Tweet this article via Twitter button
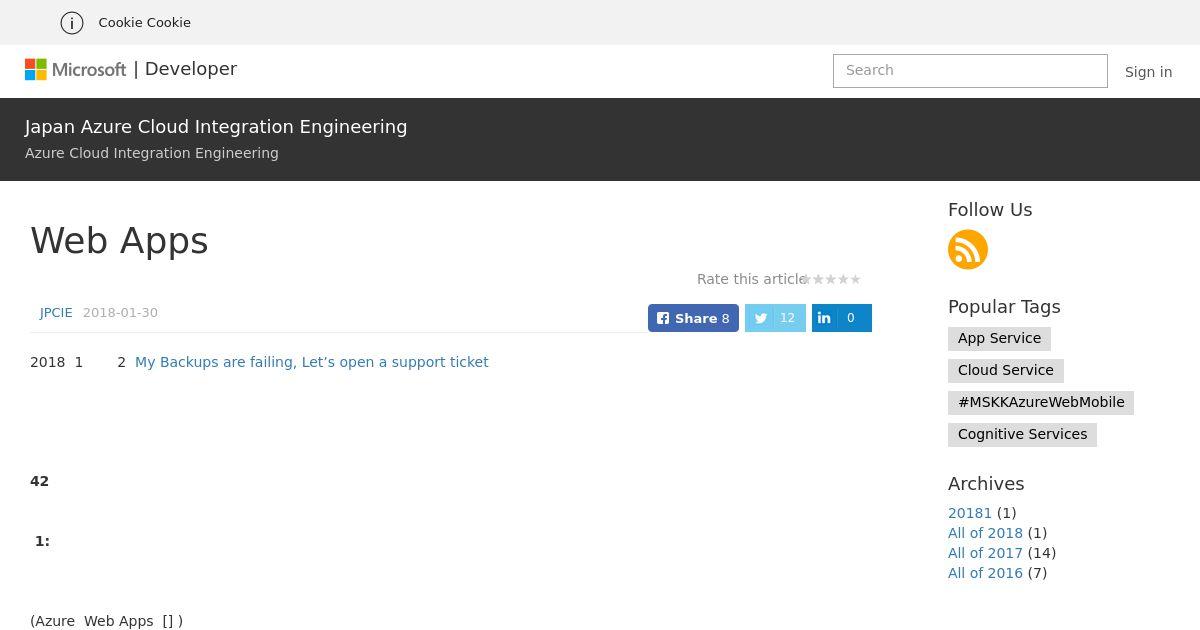 click(x=775, y=318)
